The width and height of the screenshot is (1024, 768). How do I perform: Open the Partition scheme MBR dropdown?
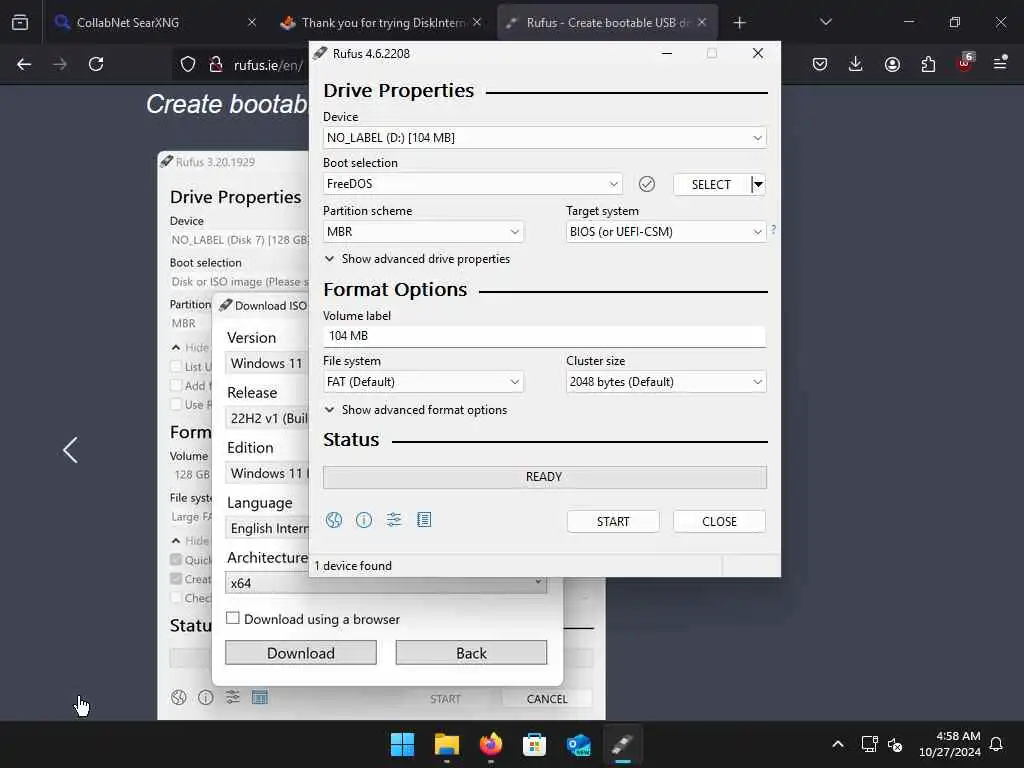click(x=423, y=232)
